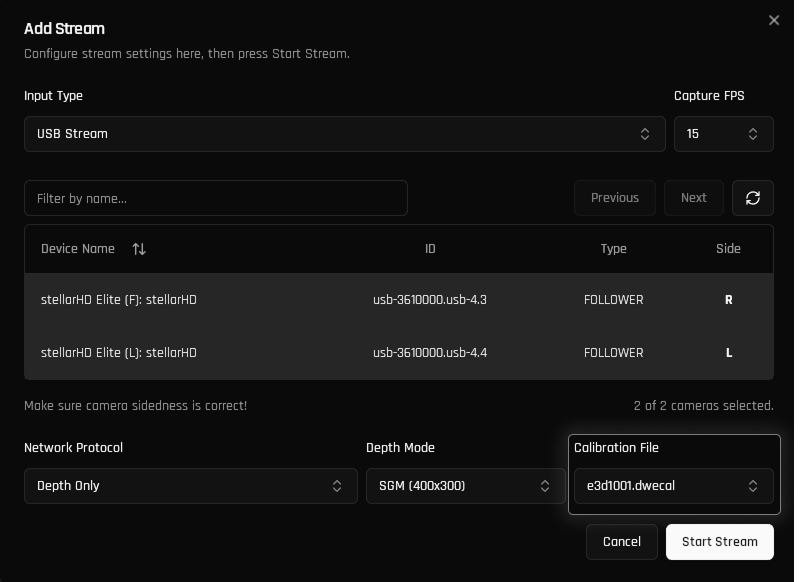Image resolution: width=803 pixels, height=582 pixels.
Task: Click the Start Stream button
Action: coord(720,542)
